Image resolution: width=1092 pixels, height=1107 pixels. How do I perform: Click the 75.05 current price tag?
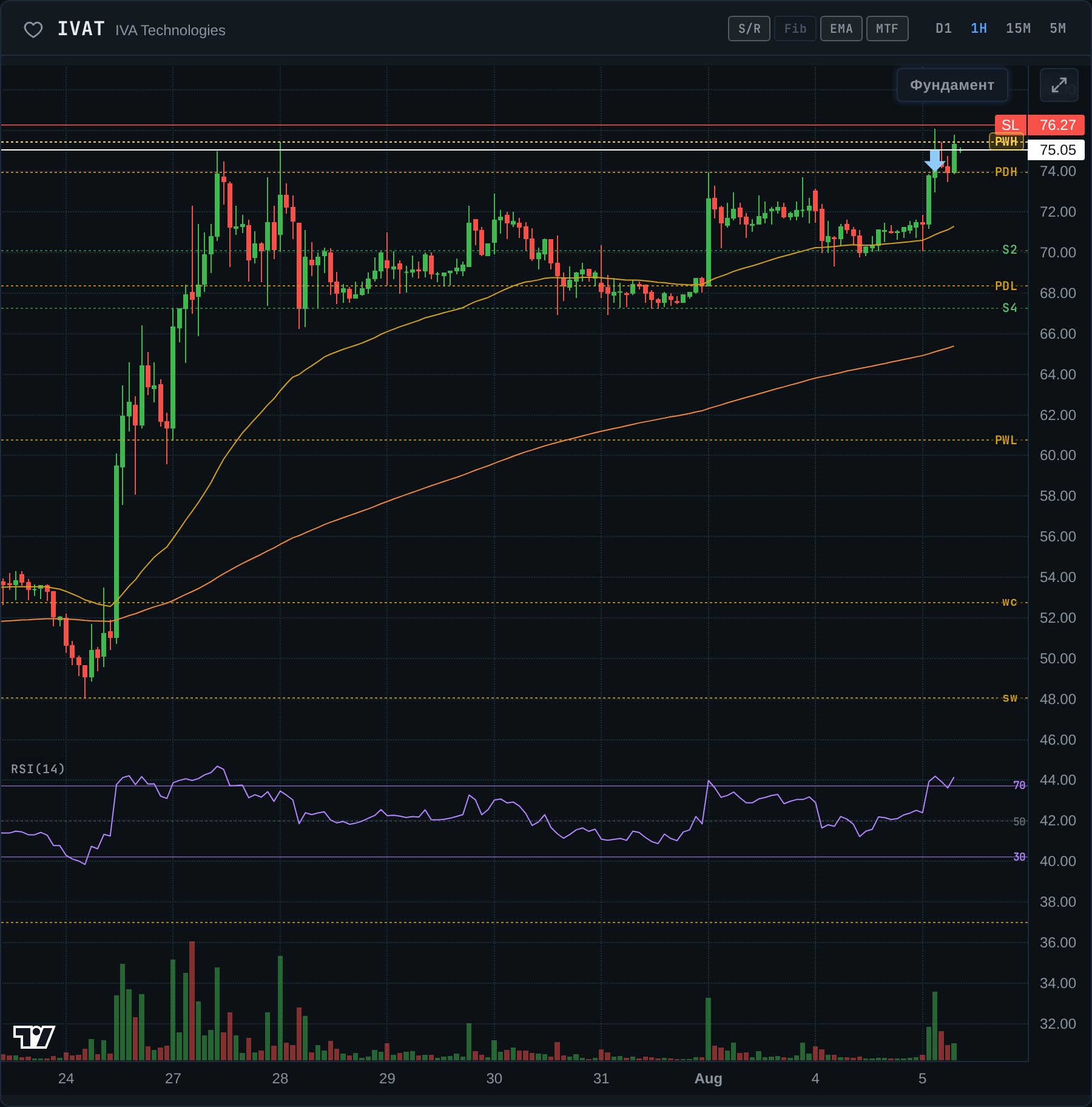[x=1057, y=150]
